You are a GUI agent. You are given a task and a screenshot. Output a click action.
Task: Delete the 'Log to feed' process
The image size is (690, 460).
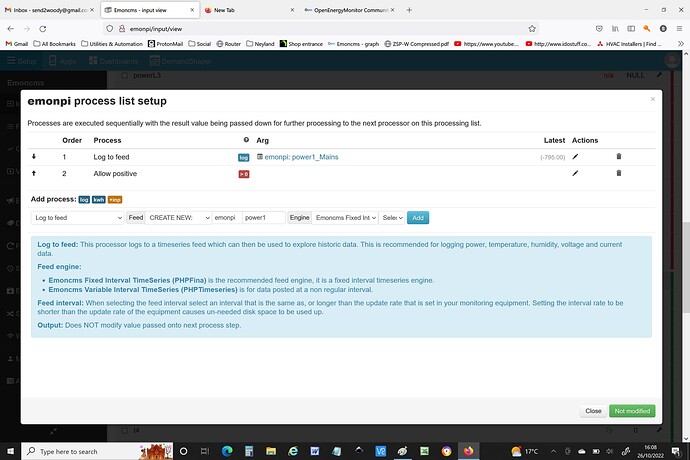click(619, 156)
